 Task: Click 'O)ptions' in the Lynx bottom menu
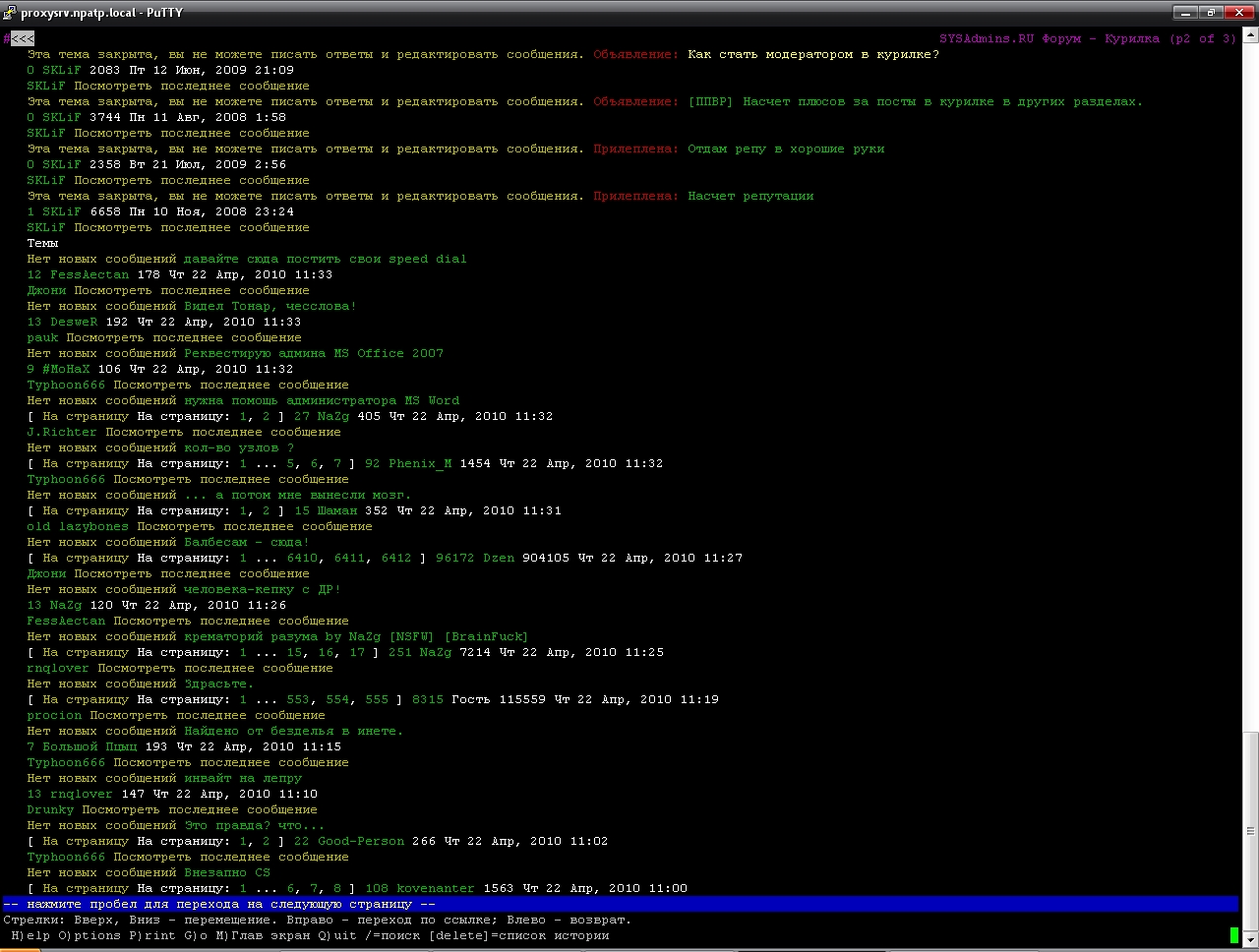point(90,935)
